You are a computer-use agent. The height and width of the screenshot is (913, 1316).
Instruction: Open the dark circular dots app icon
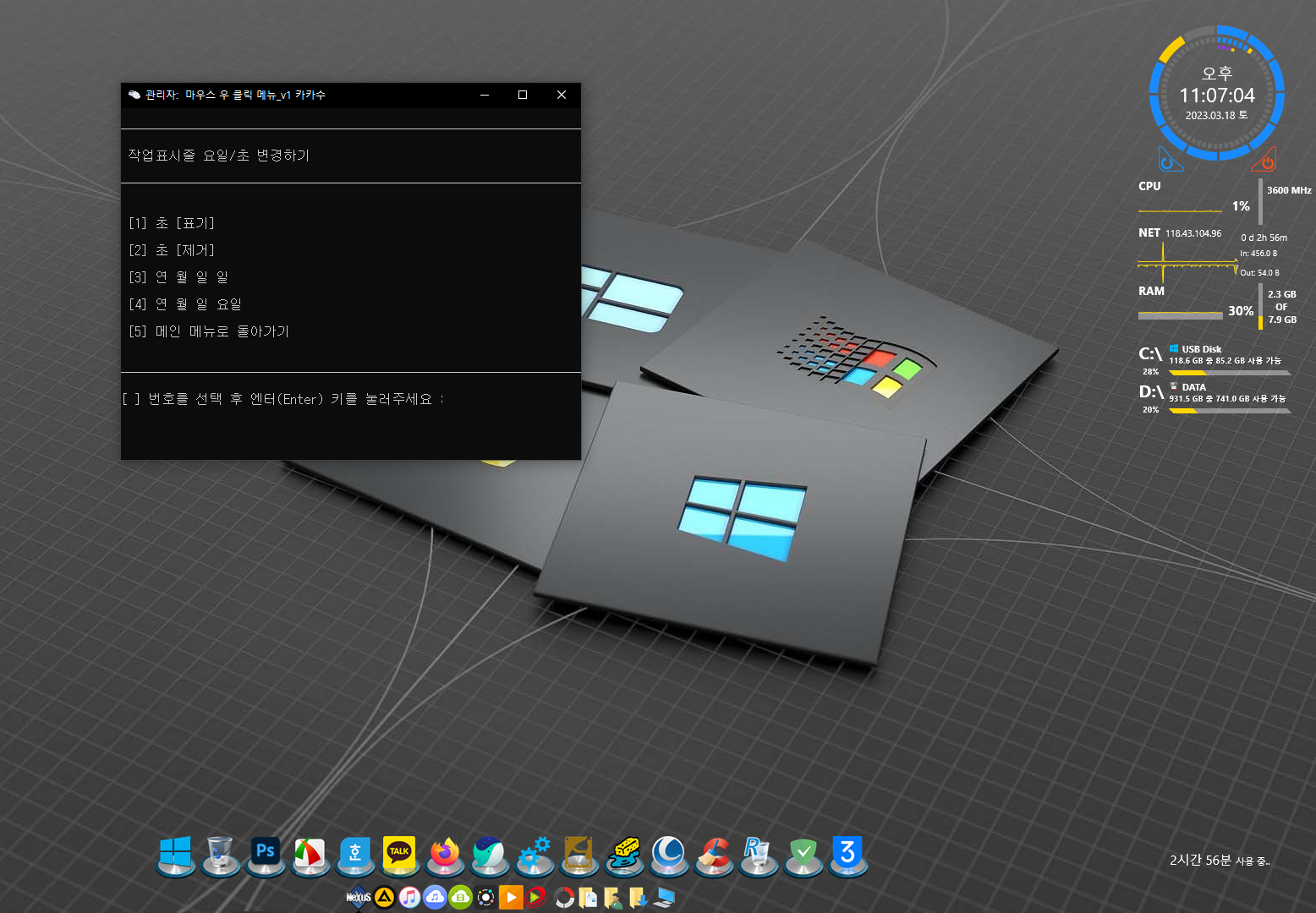[485, 897]
